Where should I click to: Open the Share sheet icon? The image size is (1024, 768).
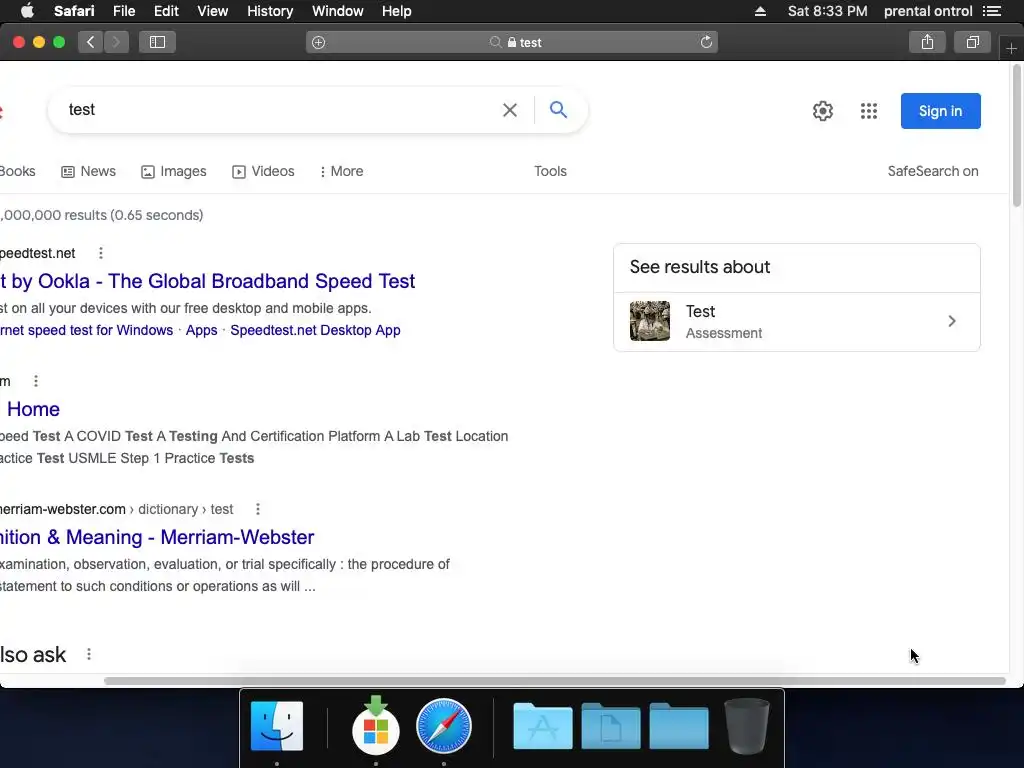tap(927, 42)
